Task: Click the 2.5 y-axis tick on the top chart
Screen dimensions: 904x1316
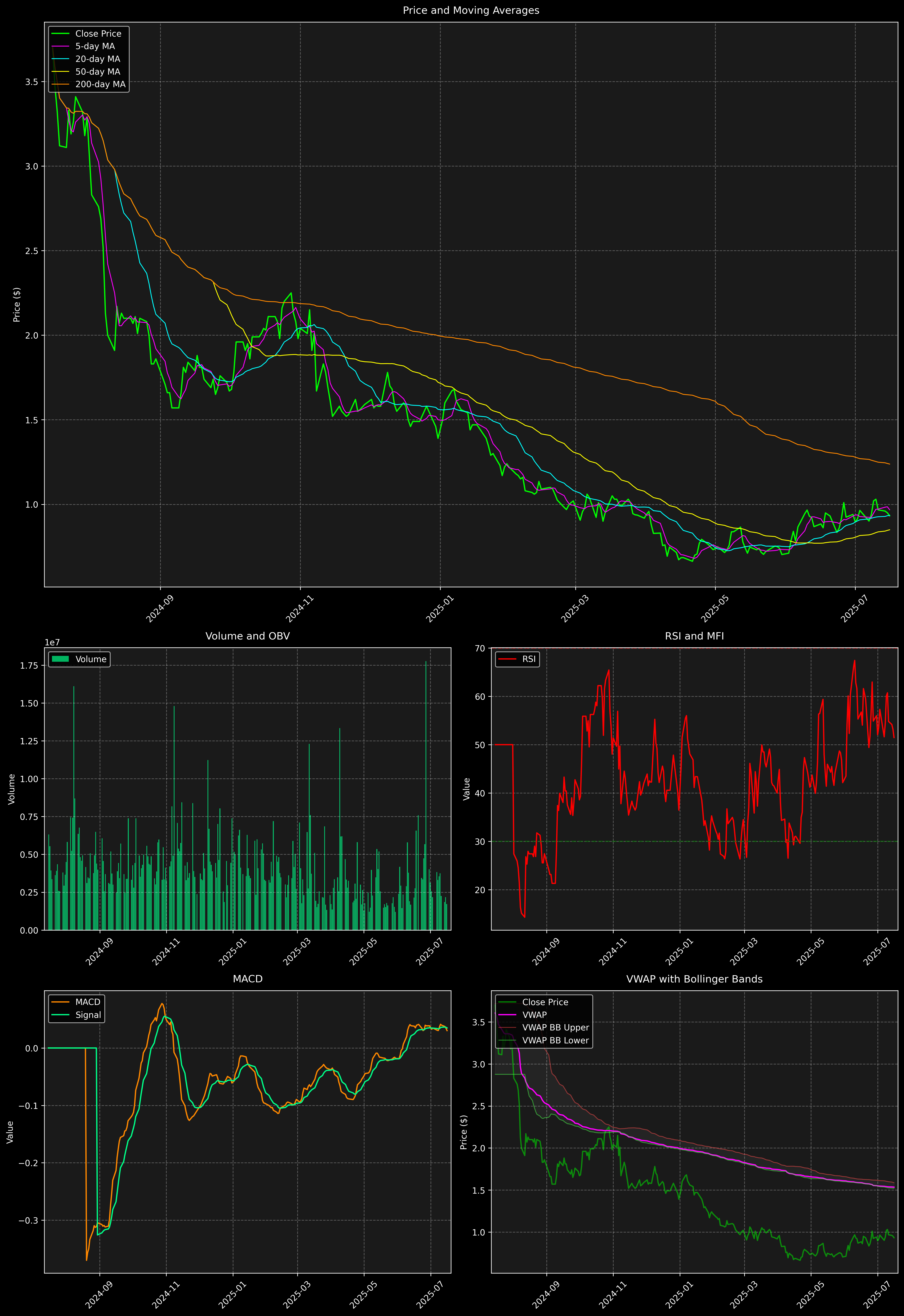Action: [32, 251]
